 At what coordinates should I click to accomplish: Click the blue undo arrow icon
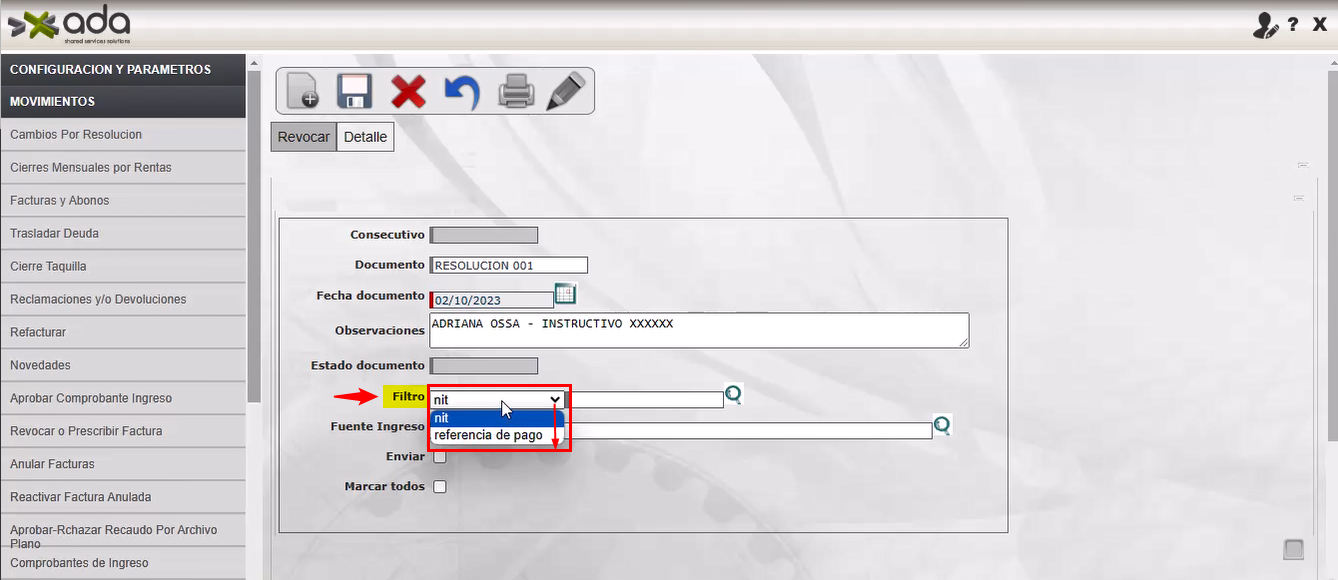point(462,92)
